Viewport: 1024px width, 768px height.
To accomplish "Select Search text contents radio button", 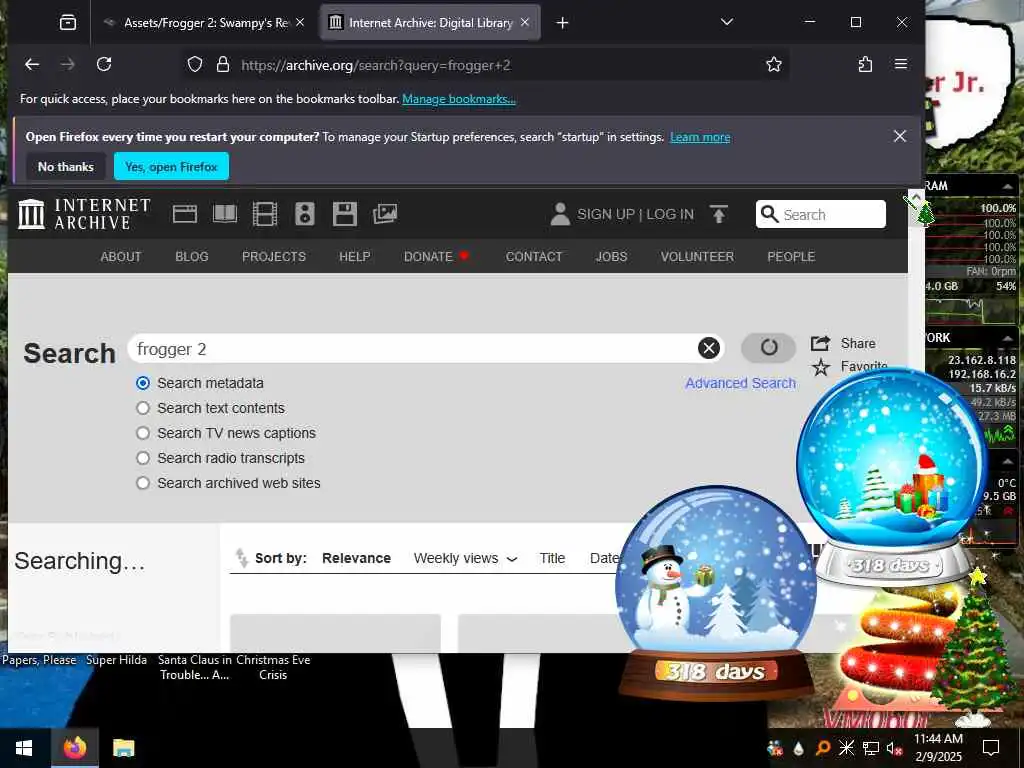I will pos(143,408).
